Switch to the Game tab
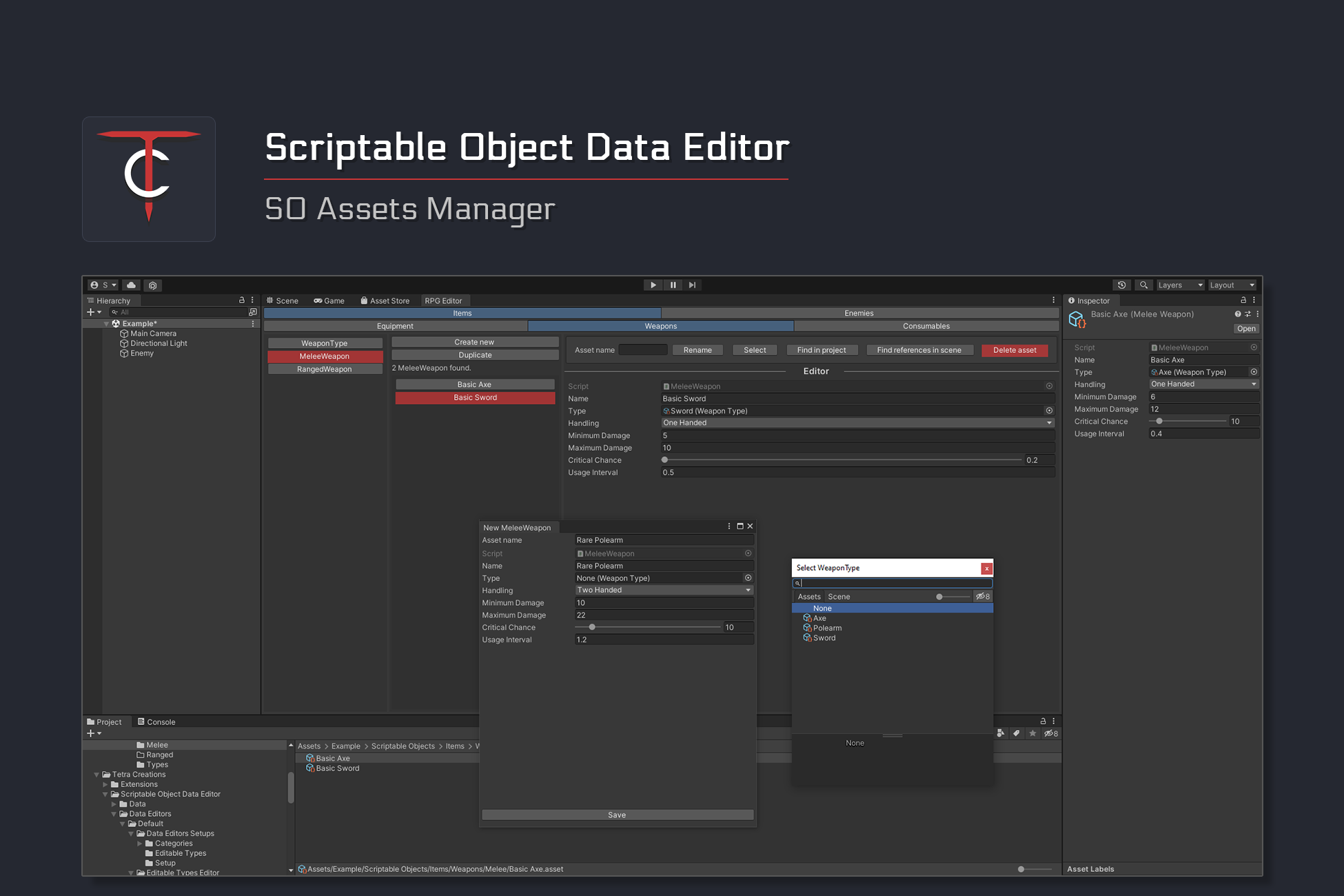This screenshot has width=1344, height=896. point(329,301)
